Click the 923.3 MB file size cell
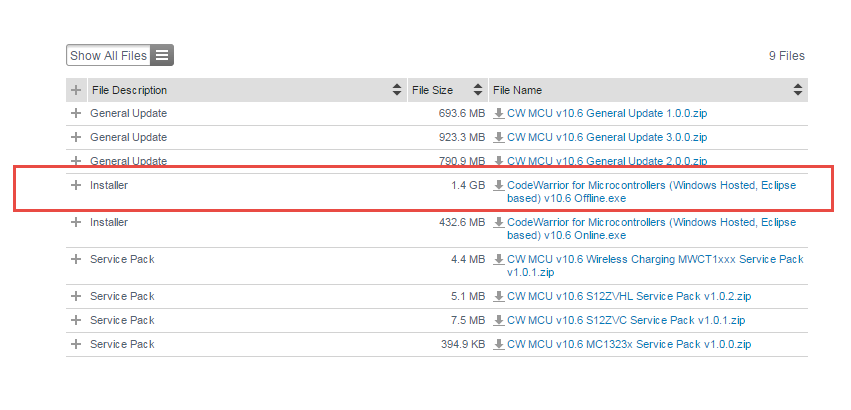The image size is (851, 410). tap(462, 137)
